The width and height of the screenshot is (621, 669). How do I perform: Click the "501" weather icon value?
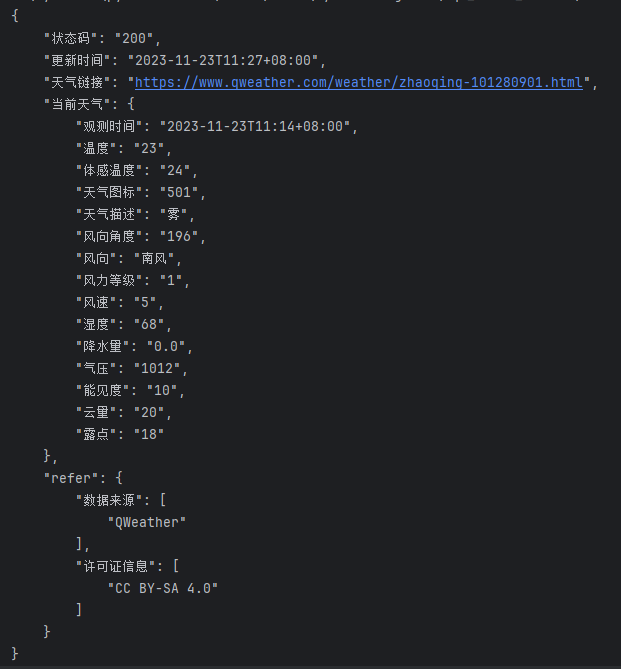tap(183, 192)
